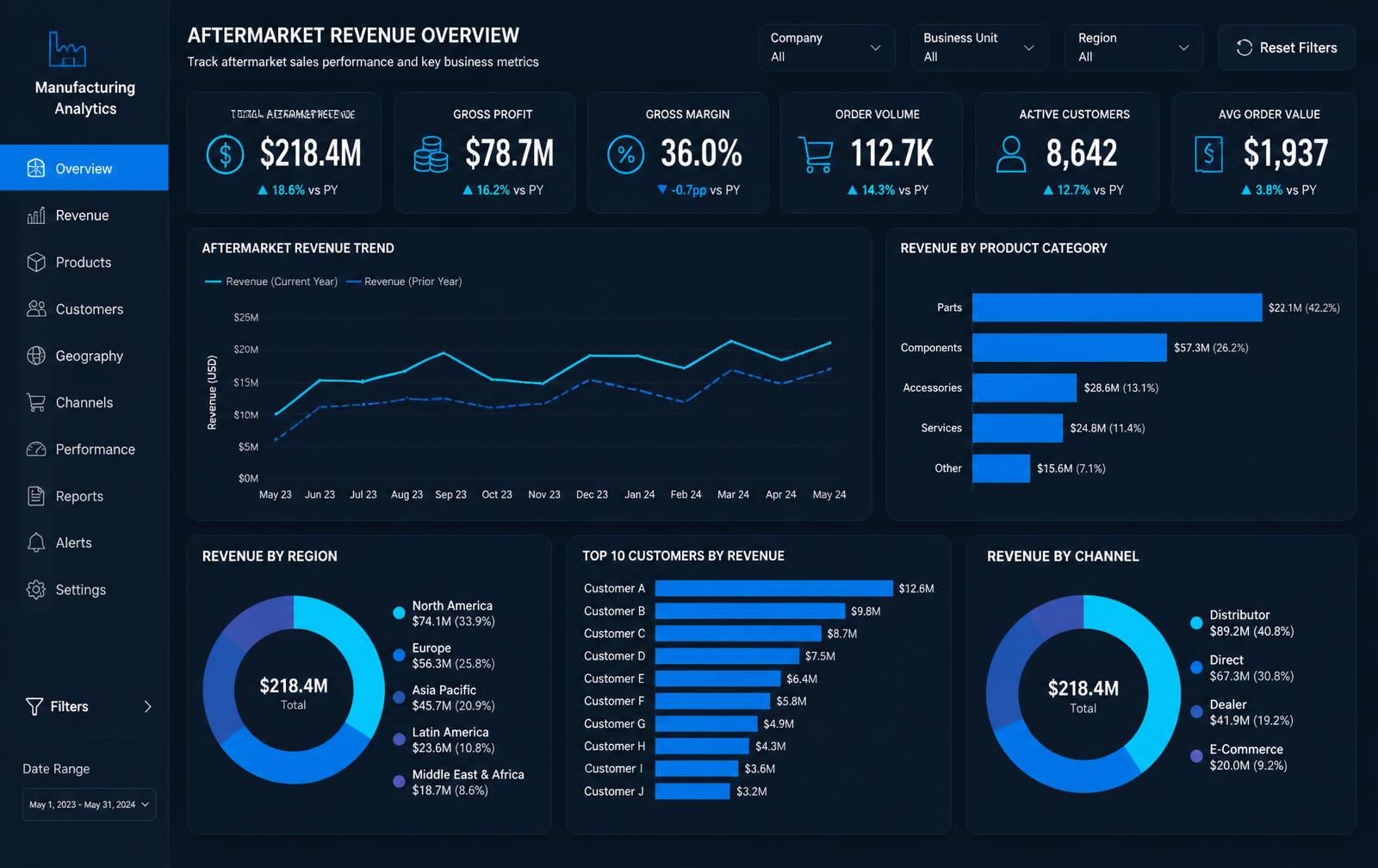Click Europe legend color dot
The height and width of the screenshot is (868, 1378).
click(399, 655)
